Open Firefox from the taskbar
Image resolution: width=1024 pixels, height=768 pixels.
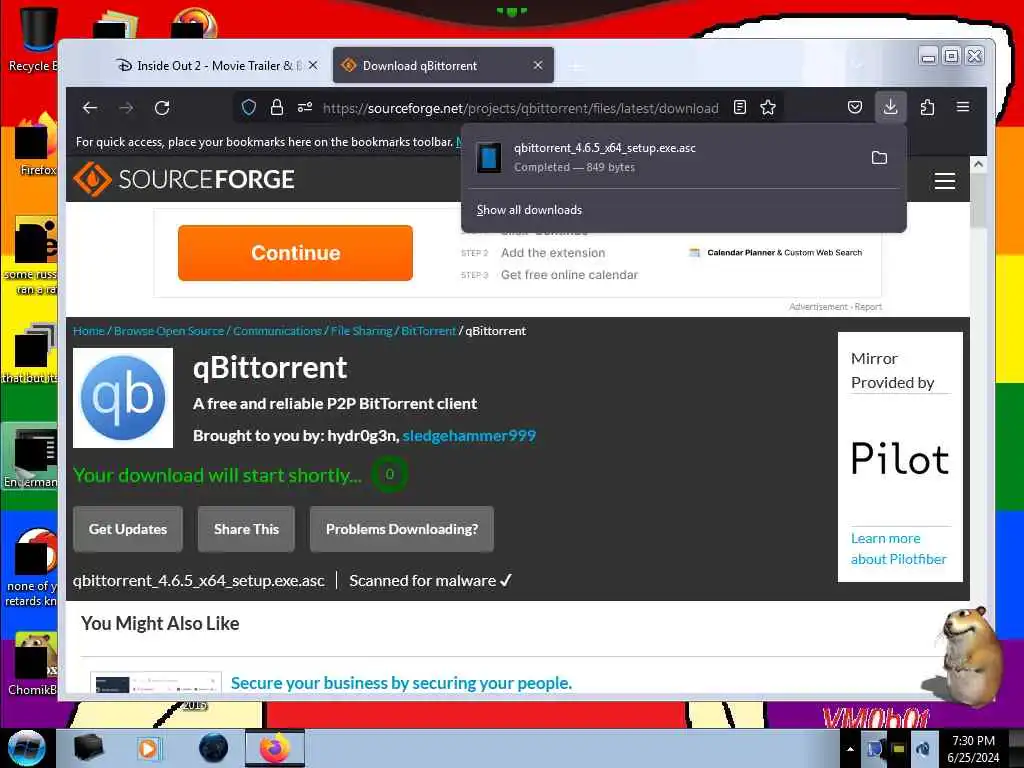click(x=275, y=748)
